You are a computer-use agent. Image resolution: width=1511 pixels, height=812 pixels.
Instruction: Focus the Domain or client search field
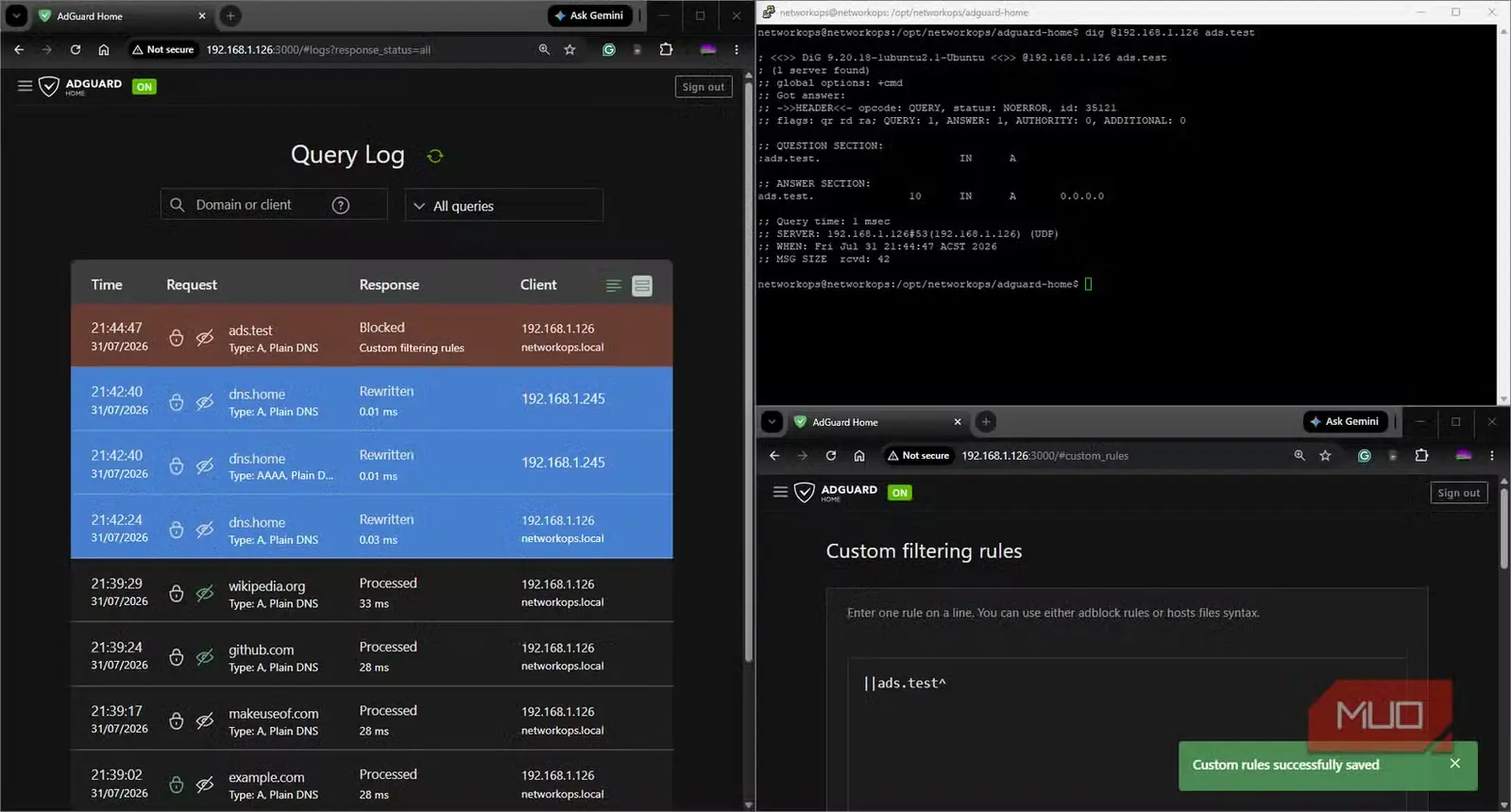click(x=274, y=205)
